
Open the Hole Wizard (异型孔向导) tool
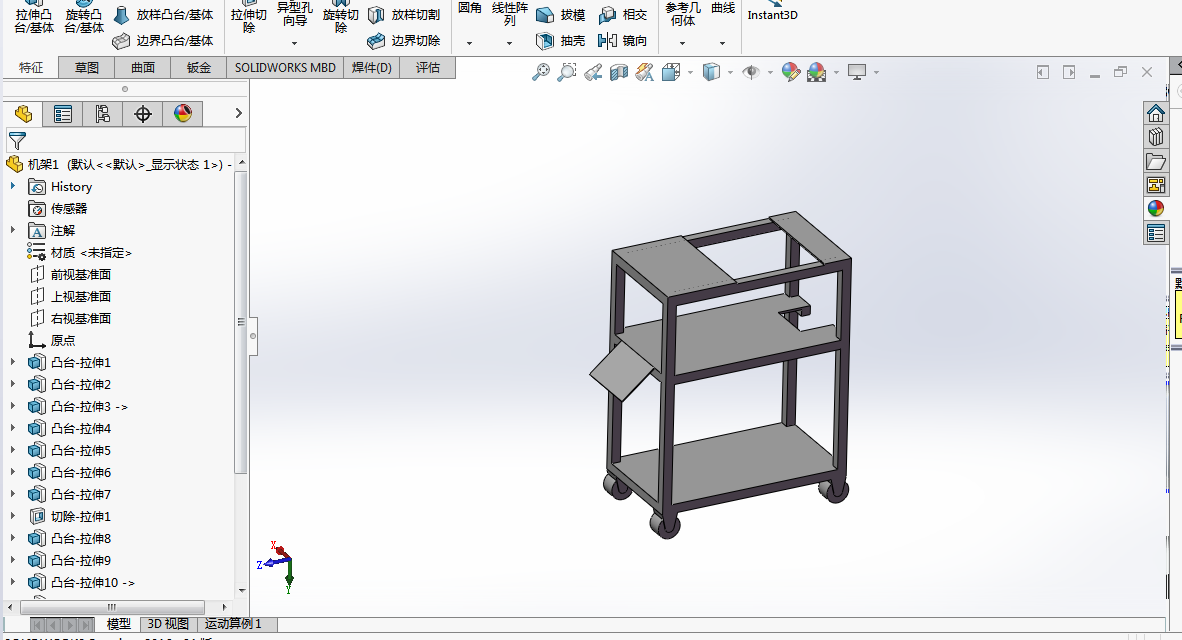pyautogui.click(x=295, y=15)
